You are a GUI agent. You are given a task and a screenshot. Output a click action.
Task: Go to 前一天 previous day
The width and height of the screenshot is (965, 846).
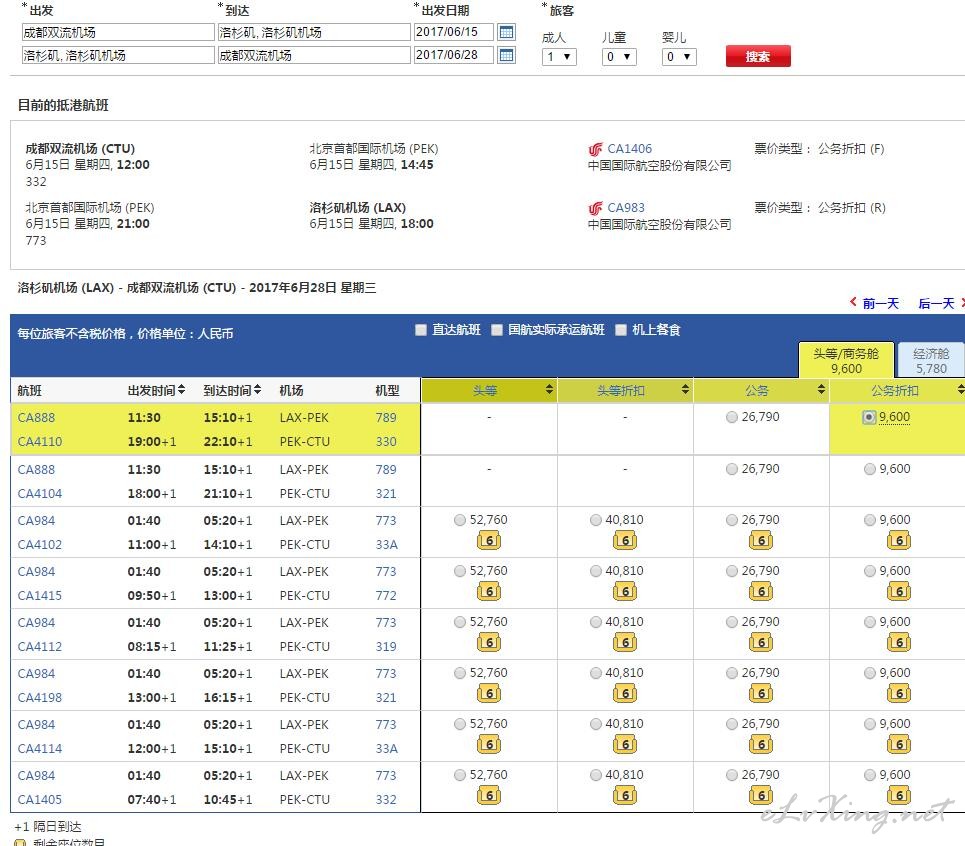point(880,303)
